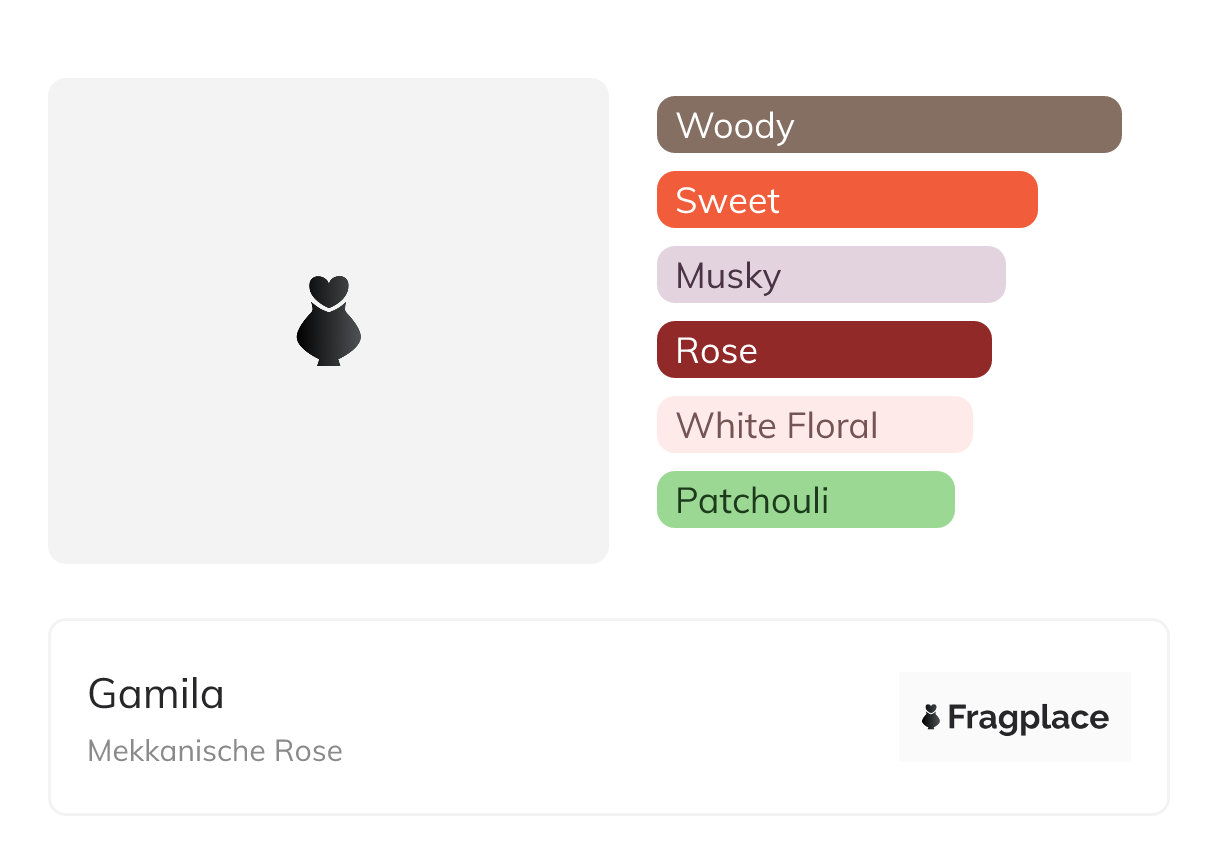The height and width of the screenshot is (864, 1218).
Task: Click the small bottle icon in Fragplace logo
Action: [931, 717]
